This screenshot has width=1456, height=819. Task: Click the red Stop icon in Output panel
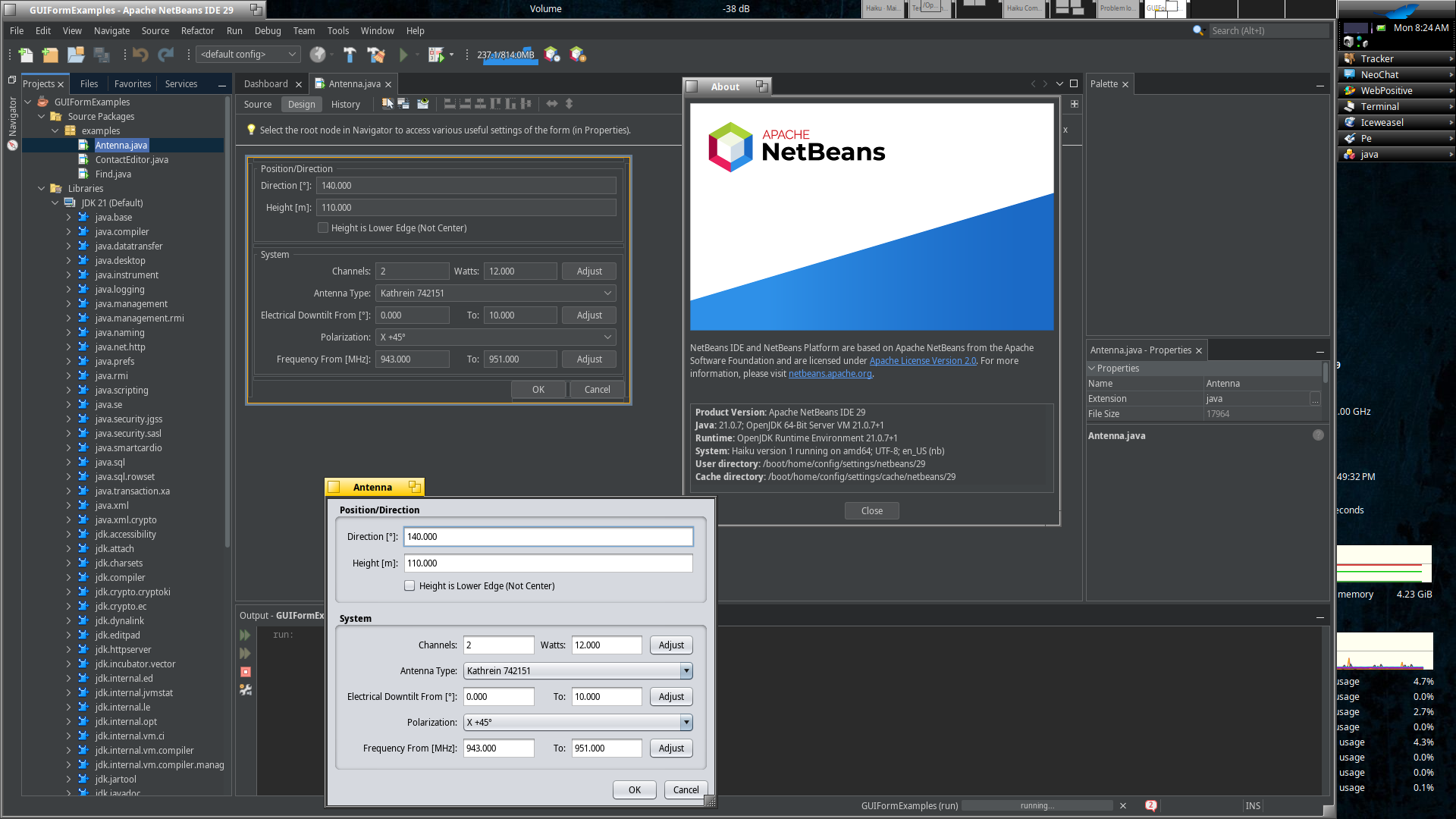pos(246,672)
